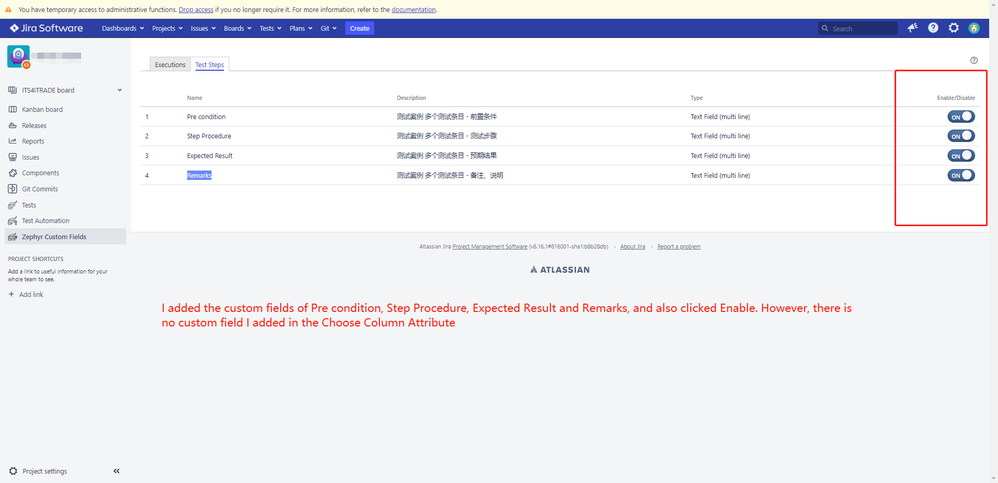Viewport: 998px width, 483px height.
Task: Disable the Pre condition field toggle
Action: pos(961,116)
